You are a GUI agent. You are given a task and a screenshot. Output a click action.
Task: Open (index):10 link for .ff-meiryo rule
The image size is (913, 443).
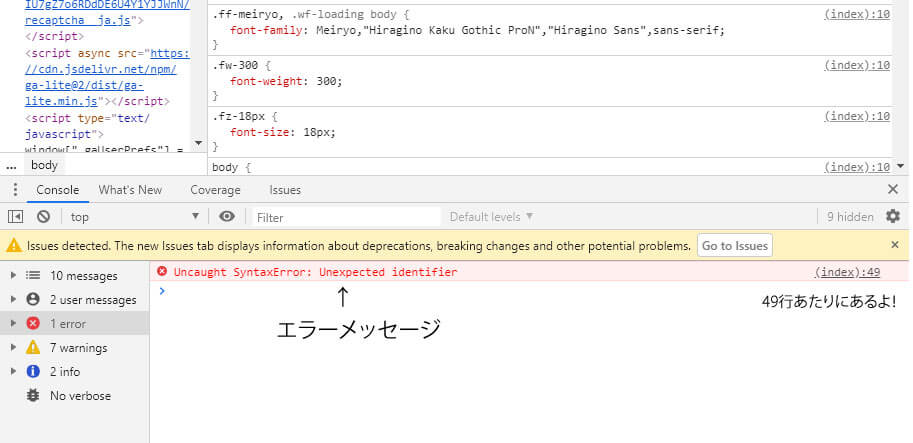[857, 14]
